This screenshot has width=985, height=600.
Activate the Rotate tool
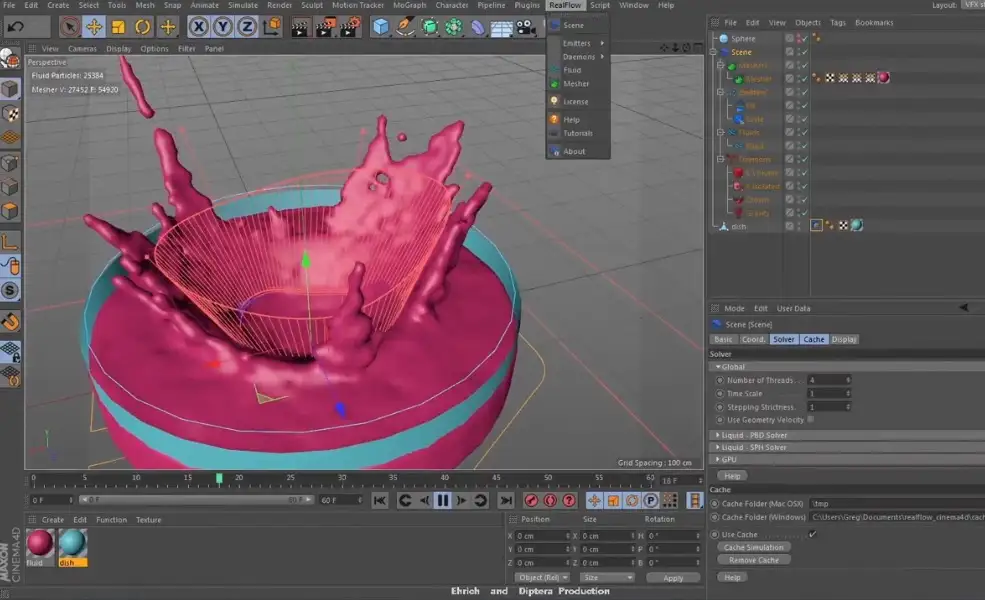143,27
